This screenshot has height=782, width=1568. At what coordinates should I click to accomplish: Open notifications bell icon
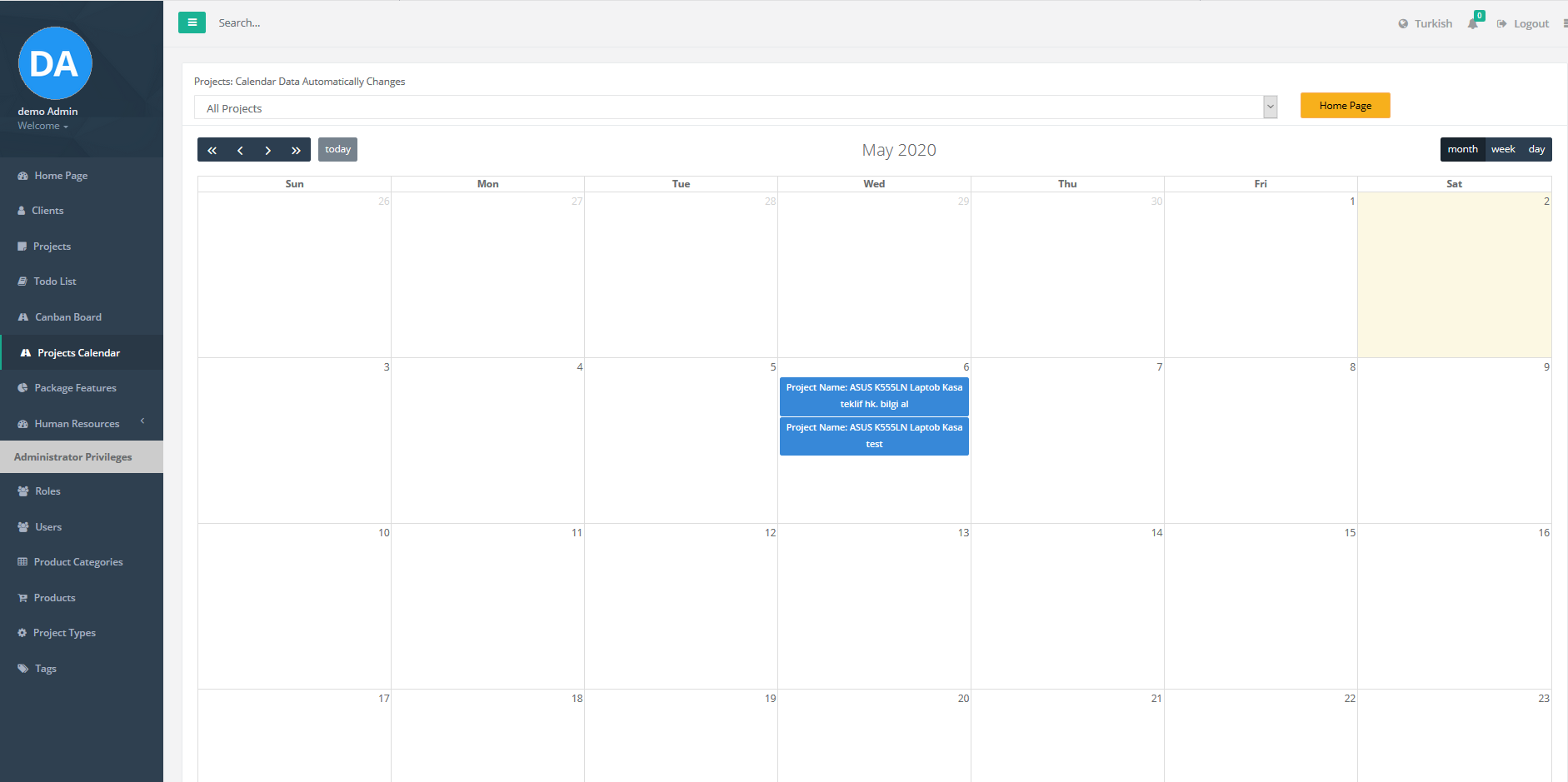point(1473,23)
